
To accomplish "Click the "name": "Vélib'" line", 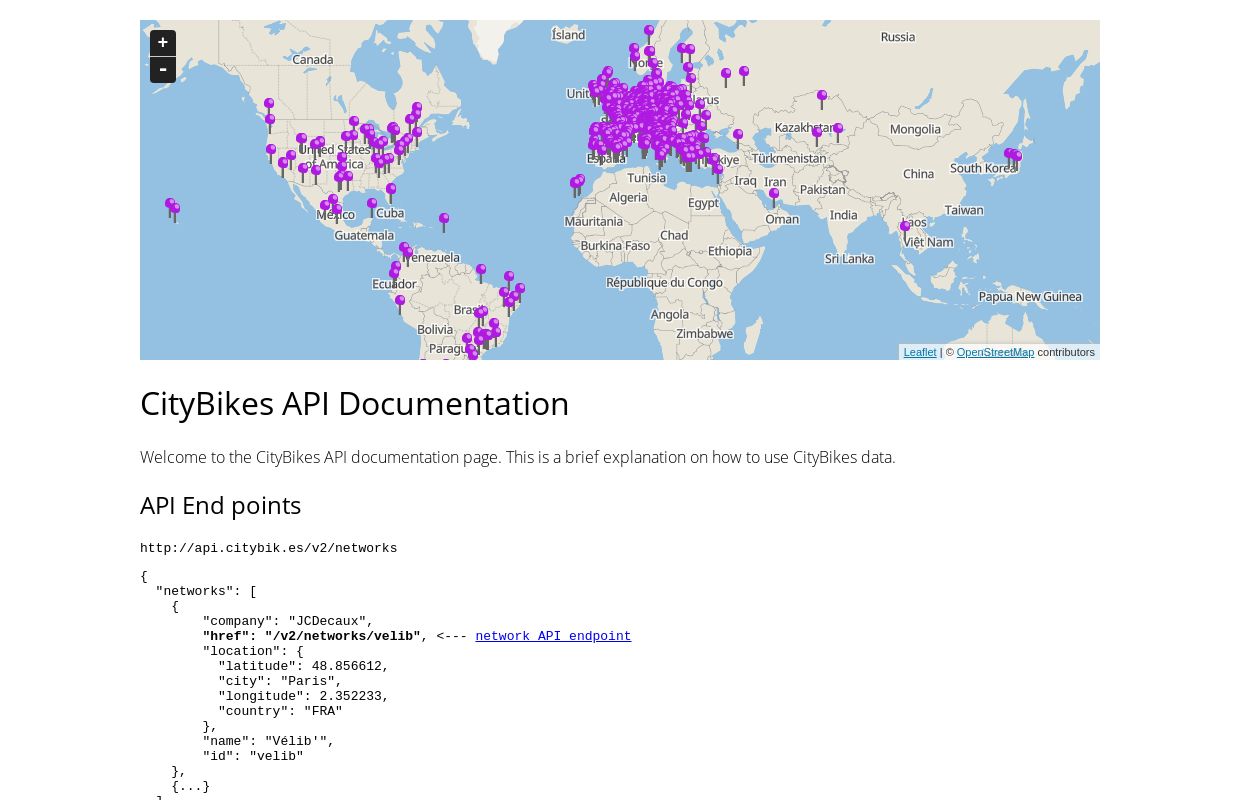I will pos(269,741).
